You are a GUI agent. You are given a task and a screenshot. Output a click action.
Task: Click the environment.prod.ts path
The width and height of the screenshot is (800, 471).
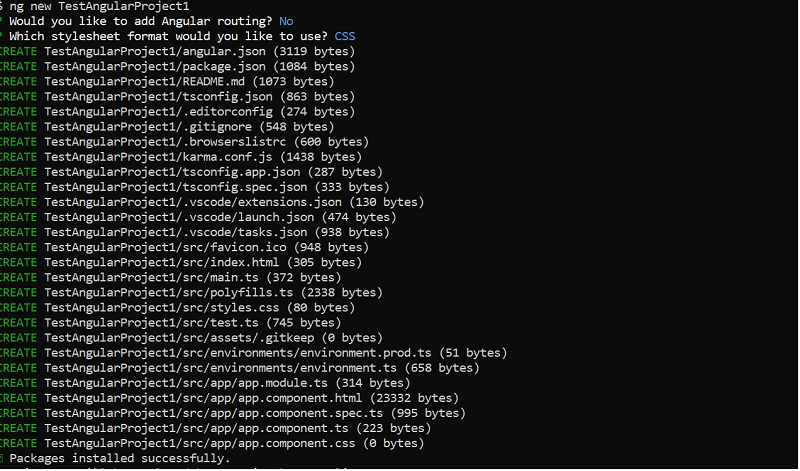pos(238,353)
